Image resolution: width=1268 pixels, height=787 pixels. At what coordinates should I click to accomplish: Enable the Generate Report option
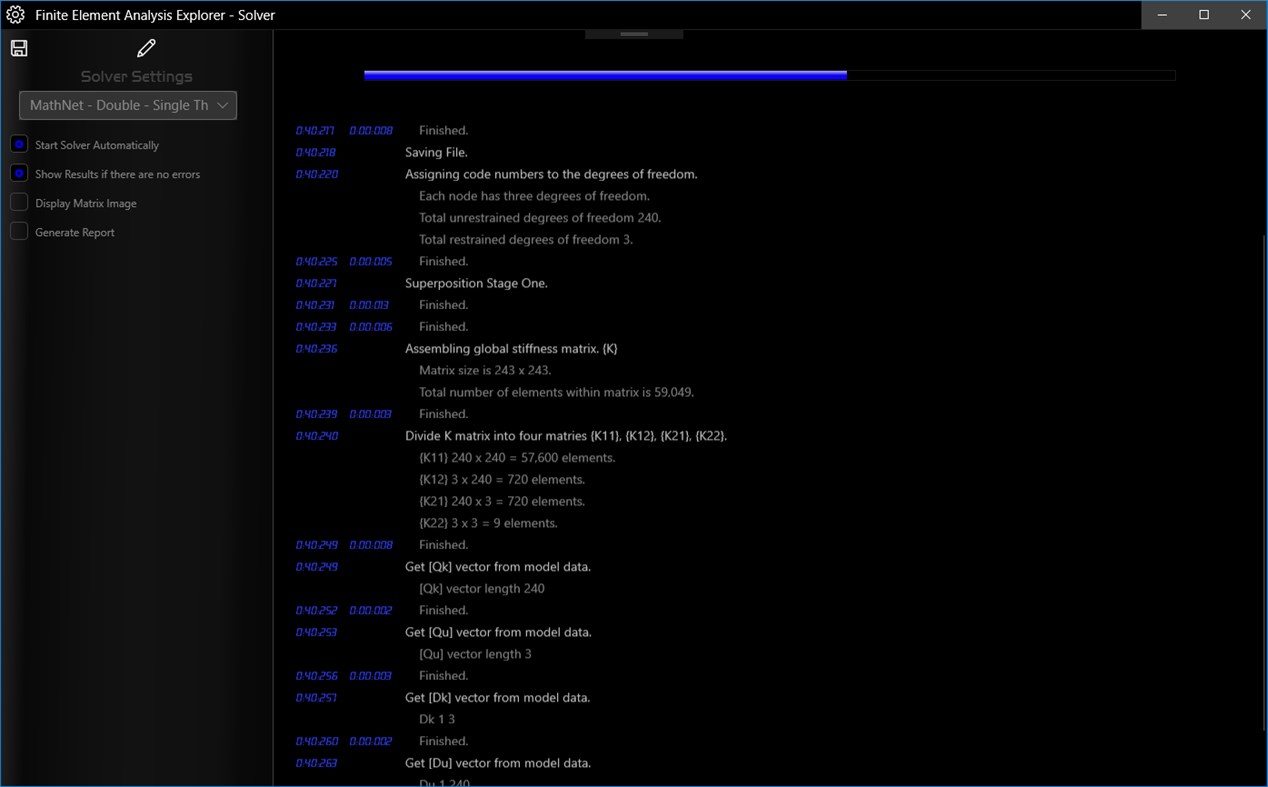(x=18, y=232)
